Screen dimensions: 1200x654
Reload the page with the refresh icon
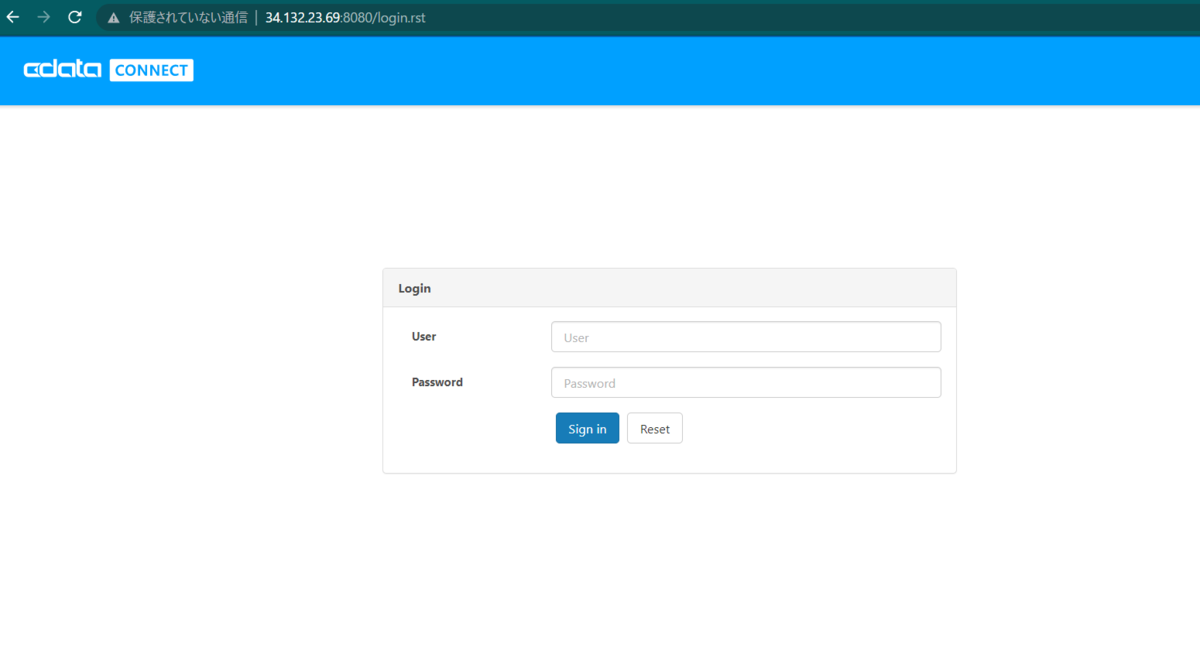75,17
